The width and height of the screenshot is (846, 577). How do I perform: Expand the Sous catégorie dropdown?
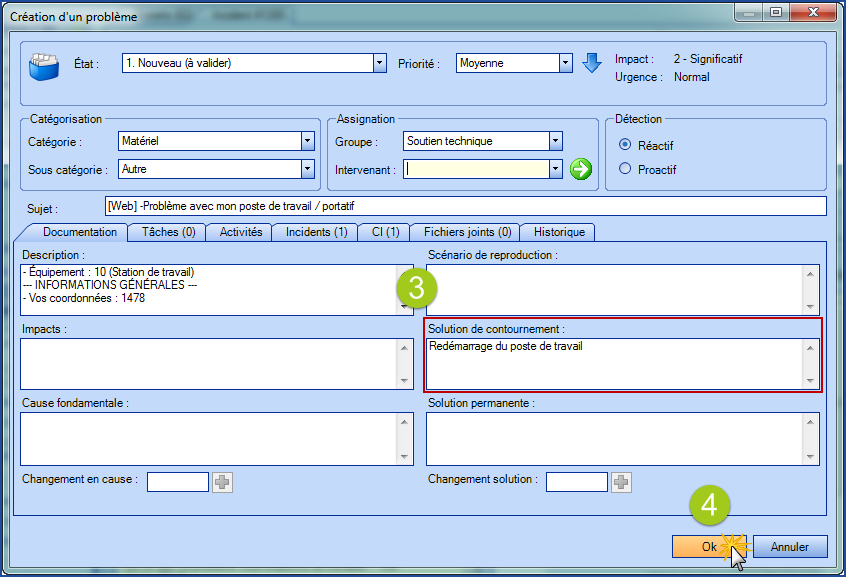(x=307, y=169)
